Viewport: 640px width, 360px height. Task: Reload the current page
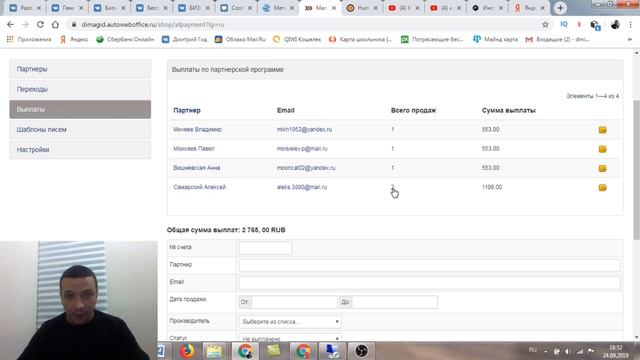pyautogui.click(x=40, y=24)
